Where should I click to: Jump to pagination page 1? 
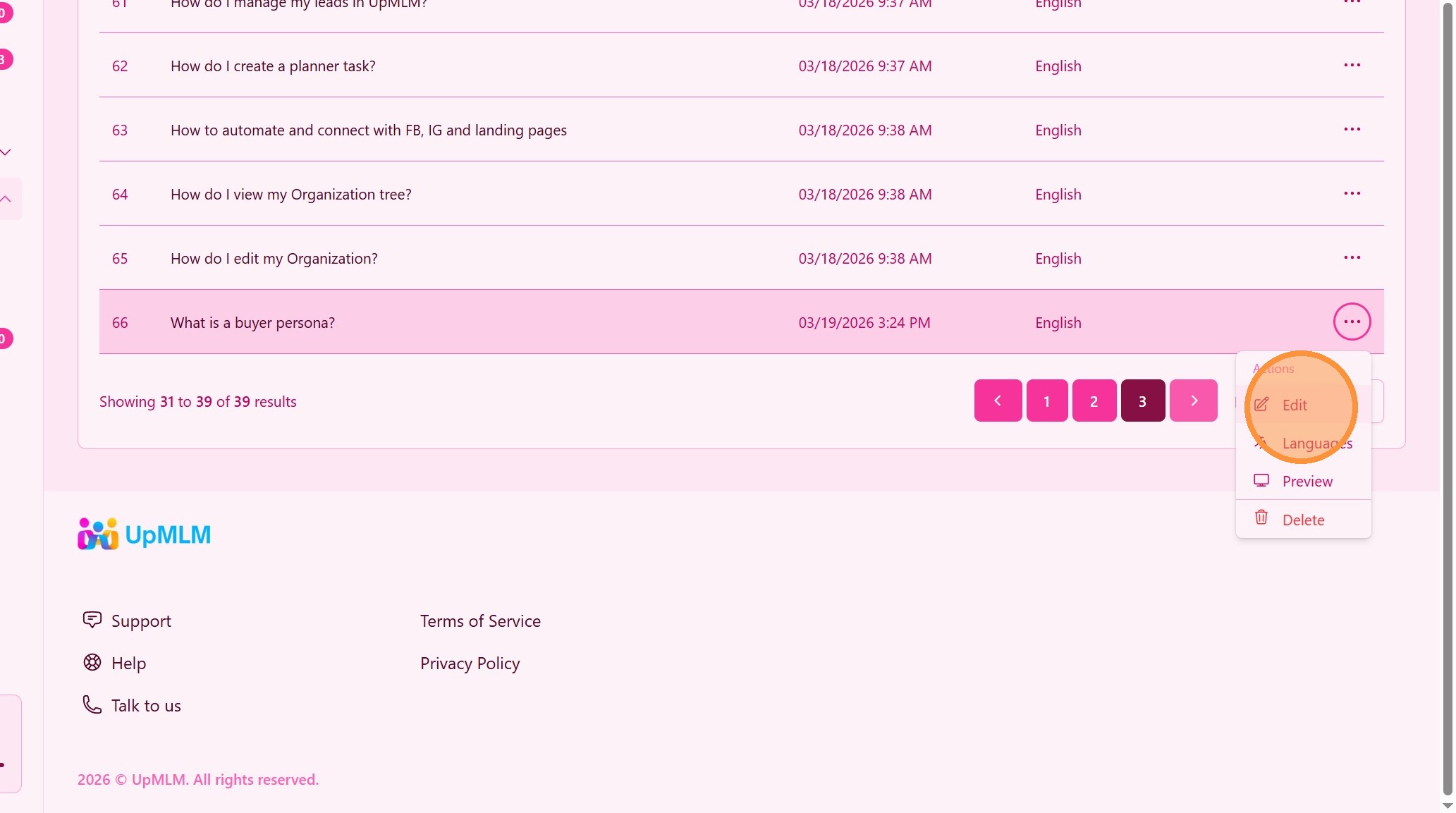(1046, 401)
